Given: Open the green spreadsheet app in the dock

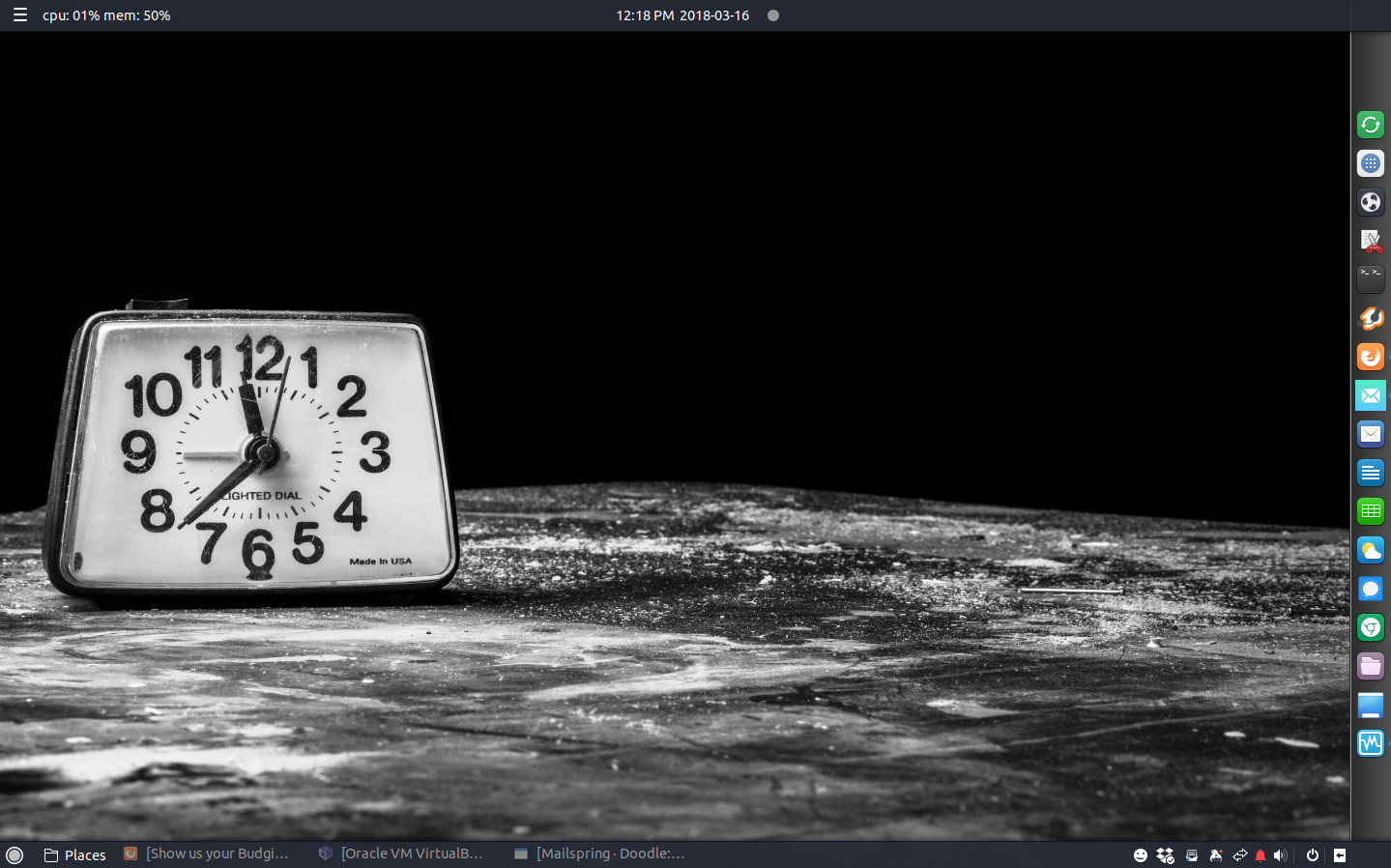Looking at the screenshot, I should coord(1370,510).
